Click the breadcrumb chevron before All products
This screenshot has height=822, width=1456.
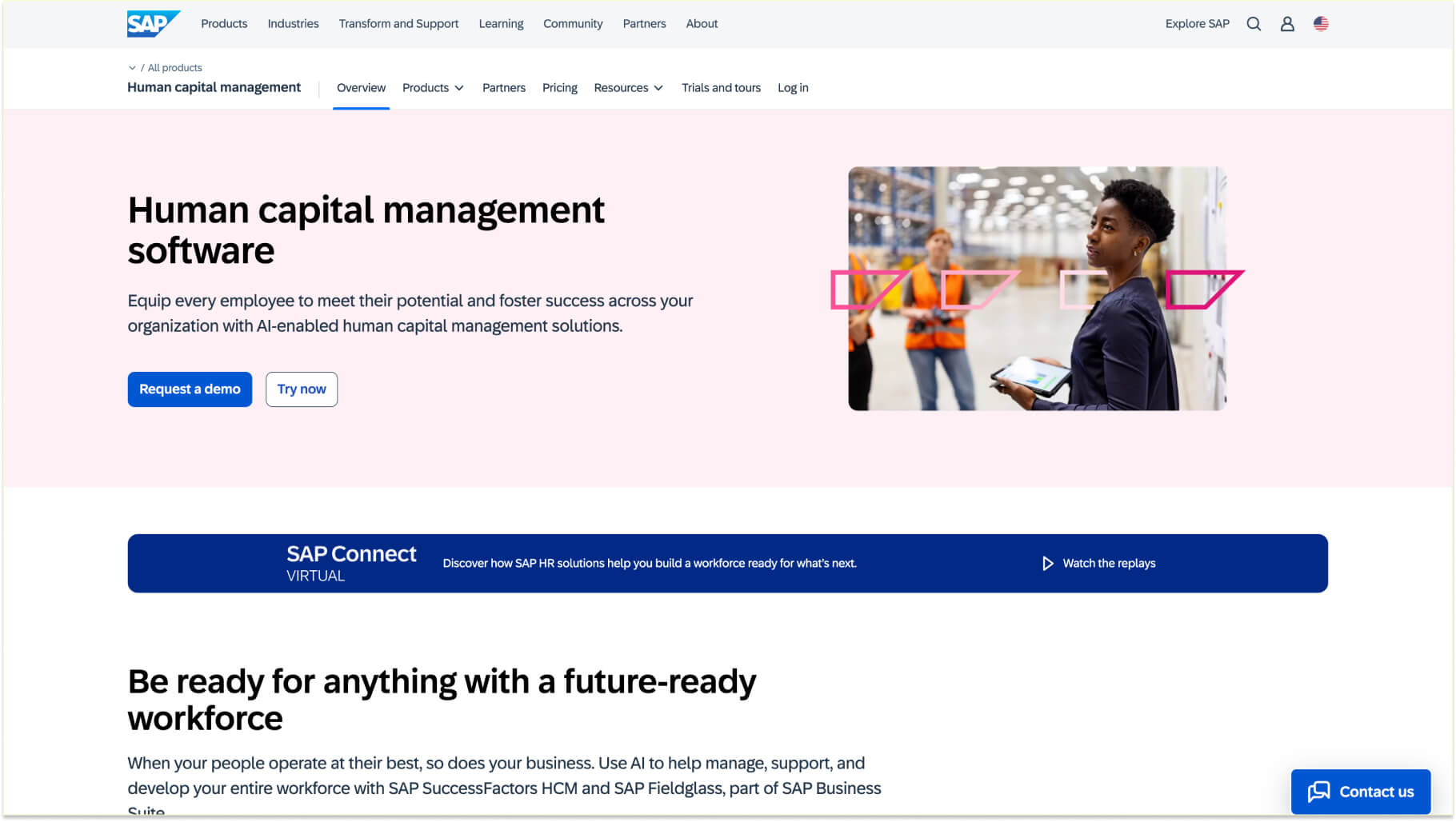tap(131, 67)
